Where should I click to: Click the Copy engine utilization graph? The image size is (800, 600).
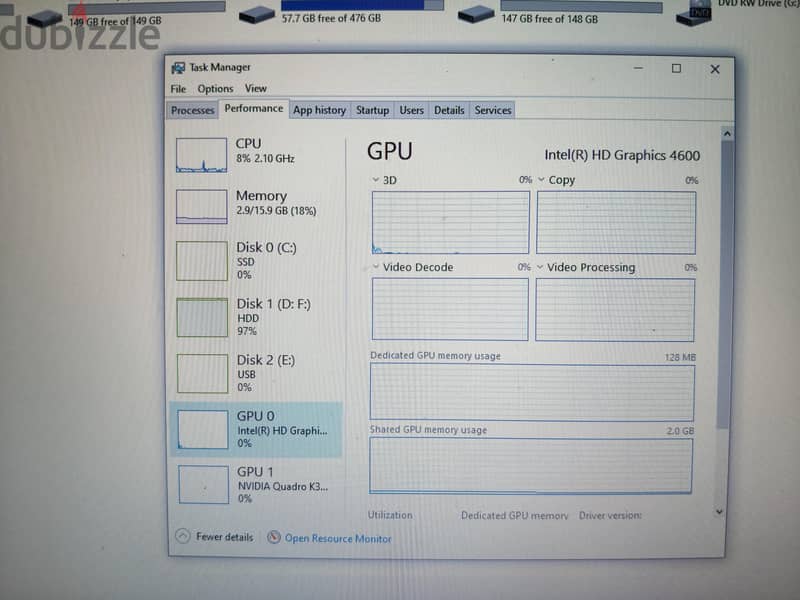coord(616,222)
